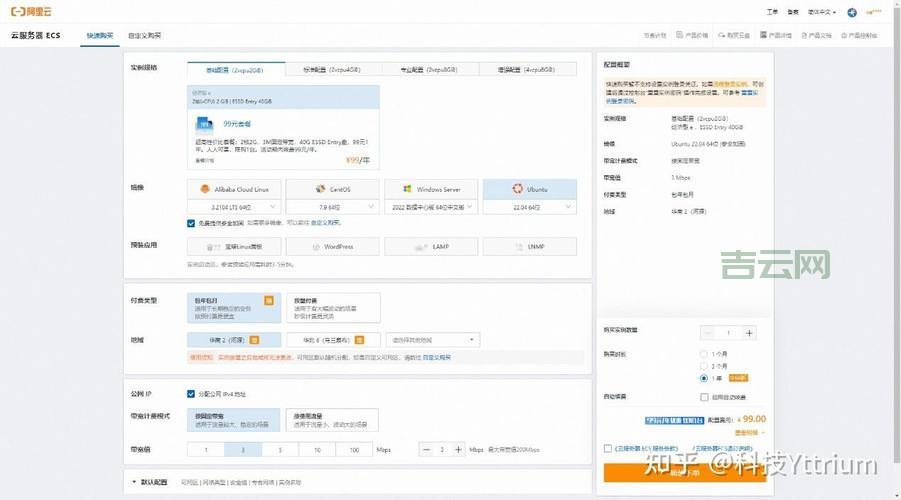Open the 工单 link in header

pyautogui.click(x=772, y=12)
